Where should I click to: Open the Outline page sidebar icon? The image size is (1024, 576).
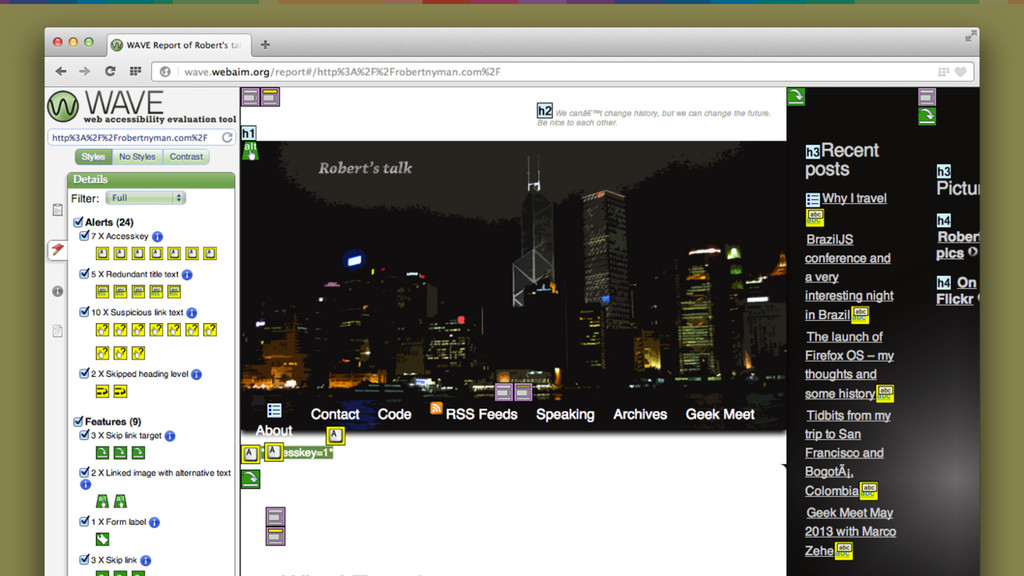57,331
